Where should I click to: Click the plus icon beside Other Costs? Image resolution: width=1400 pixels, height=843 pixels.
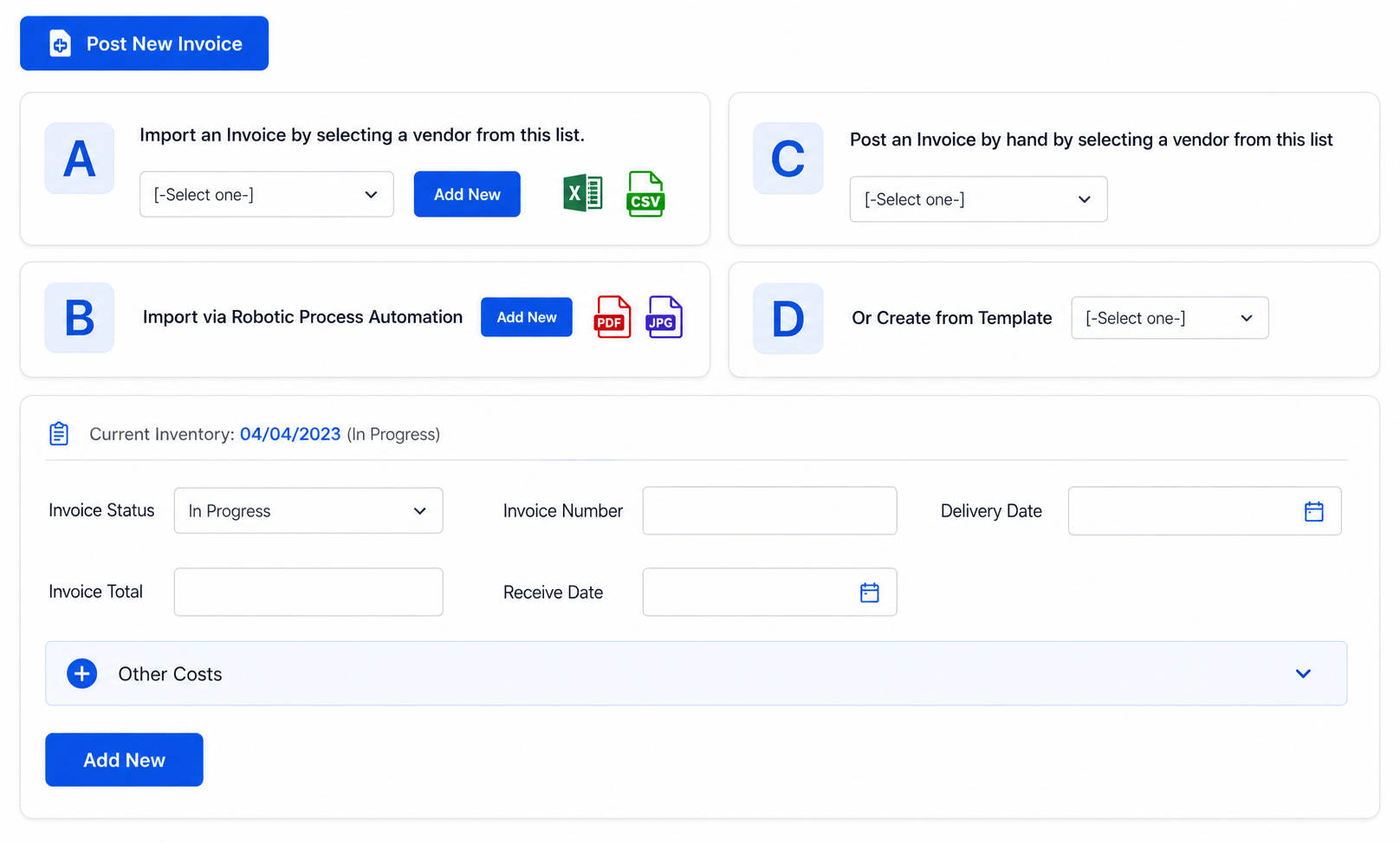[82, 674]
